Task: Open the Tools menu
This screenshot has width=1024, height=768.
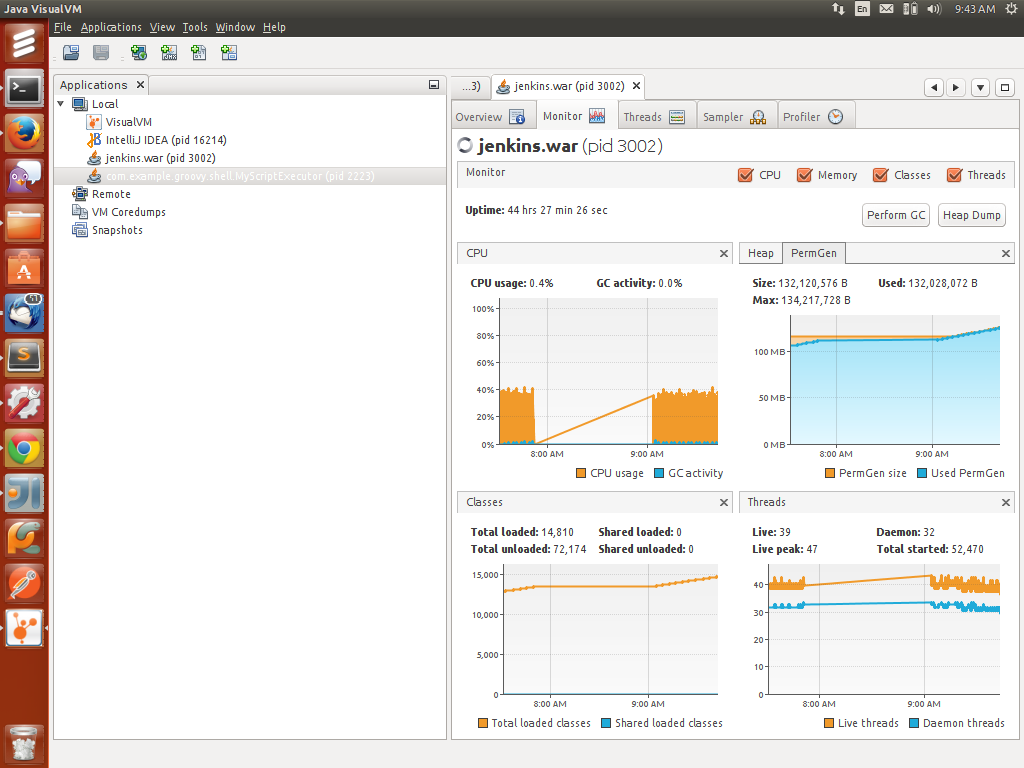Action: pyautogui.click(x=195, y=27)
